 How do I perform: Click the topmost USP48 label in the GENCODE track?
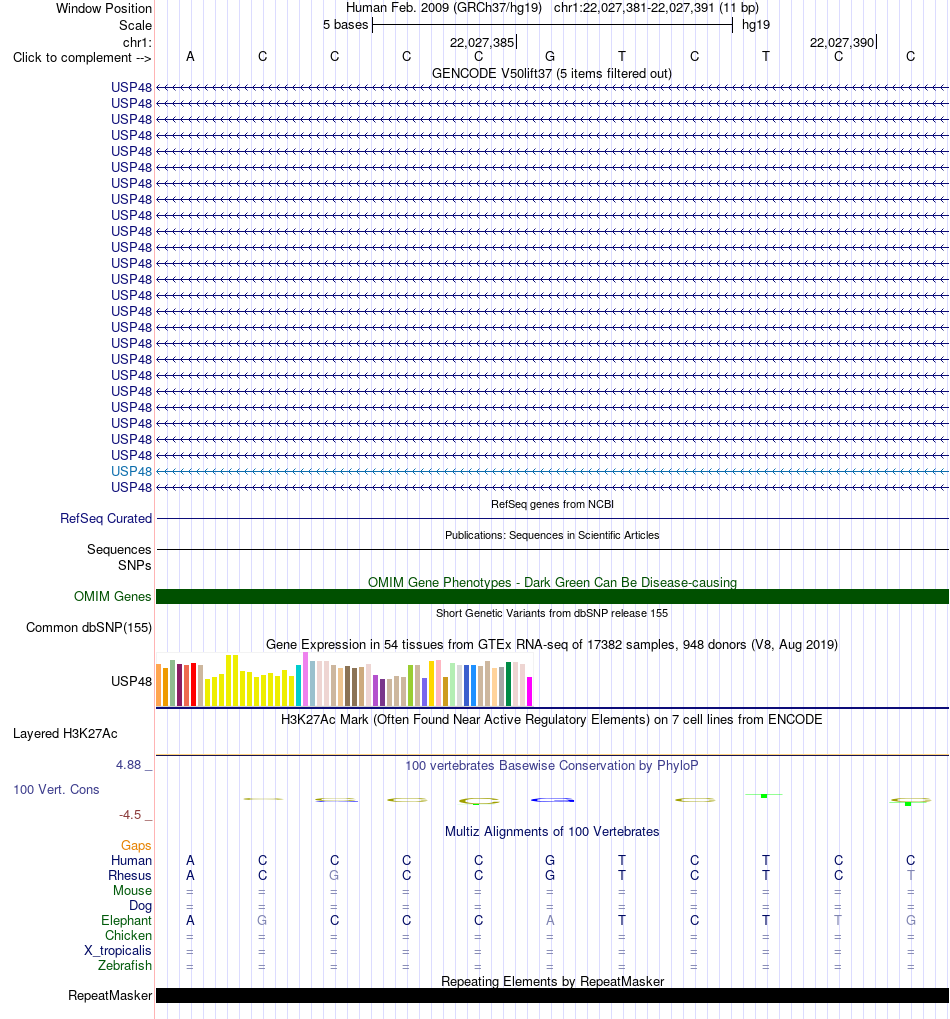(x=131, y=87)
